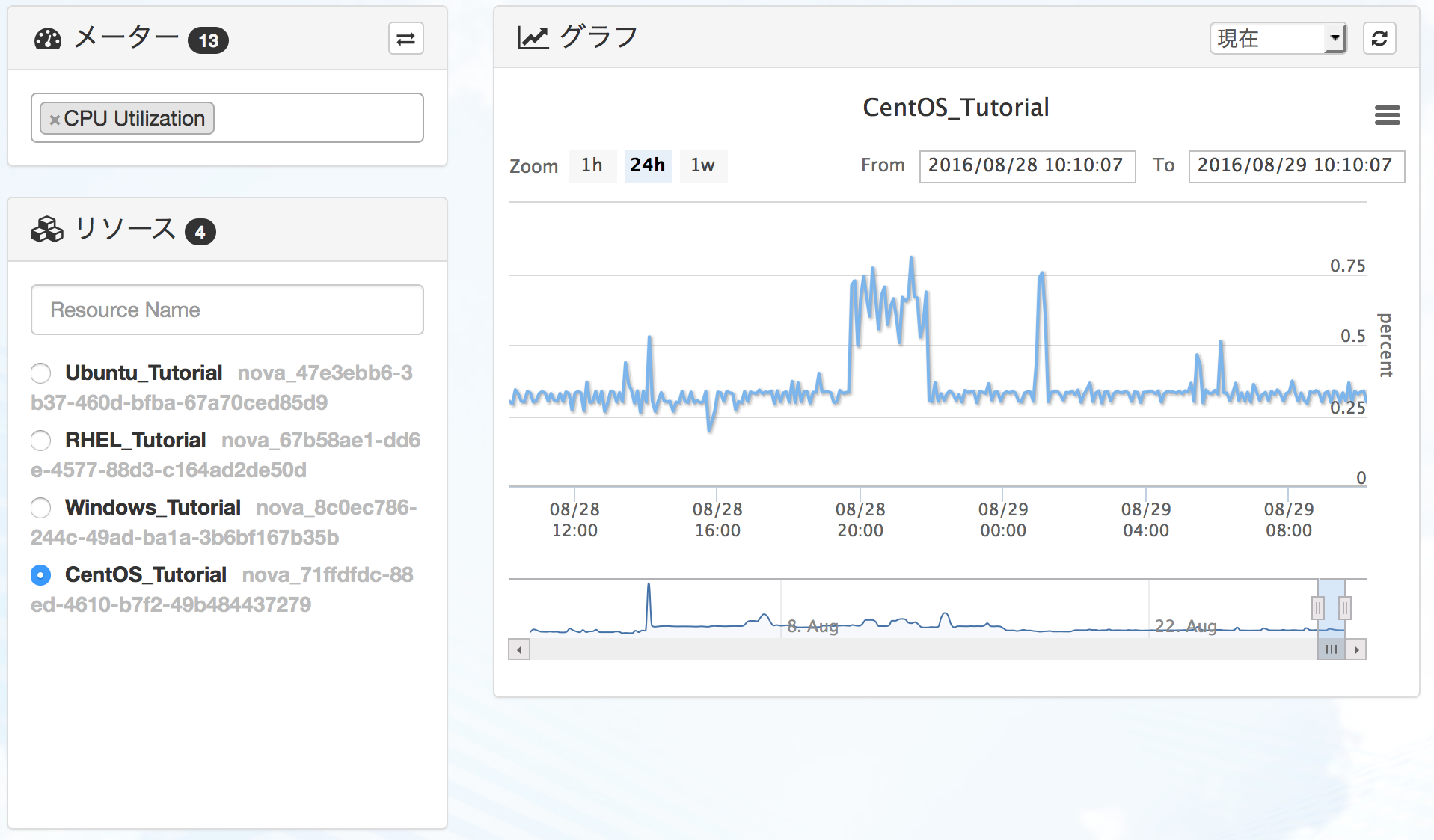Viewport: 1434px width, 840px height.
Task: Click the Ubuntu_Tutorial resource name
Action: tap(144, 373)
